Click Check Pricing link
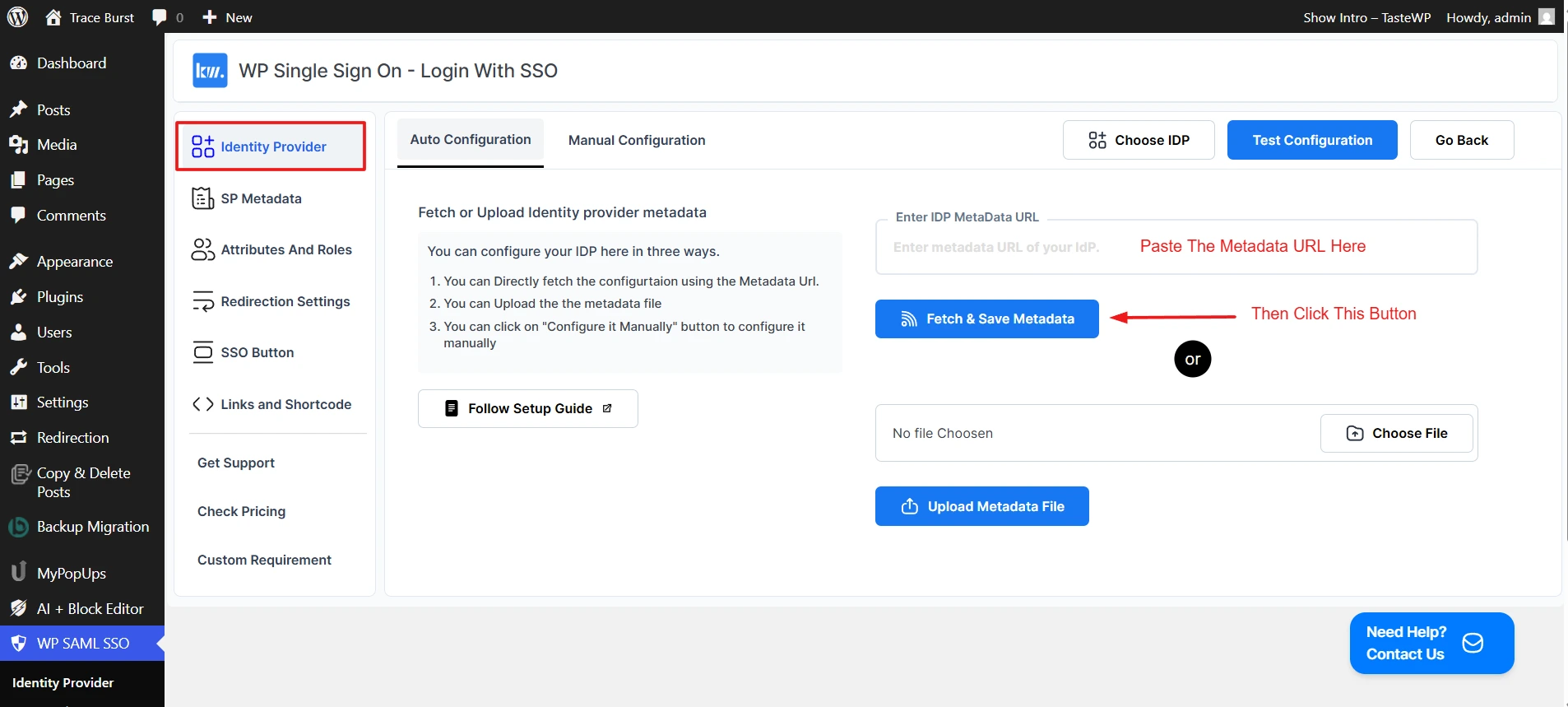 (x=242, y=511)
